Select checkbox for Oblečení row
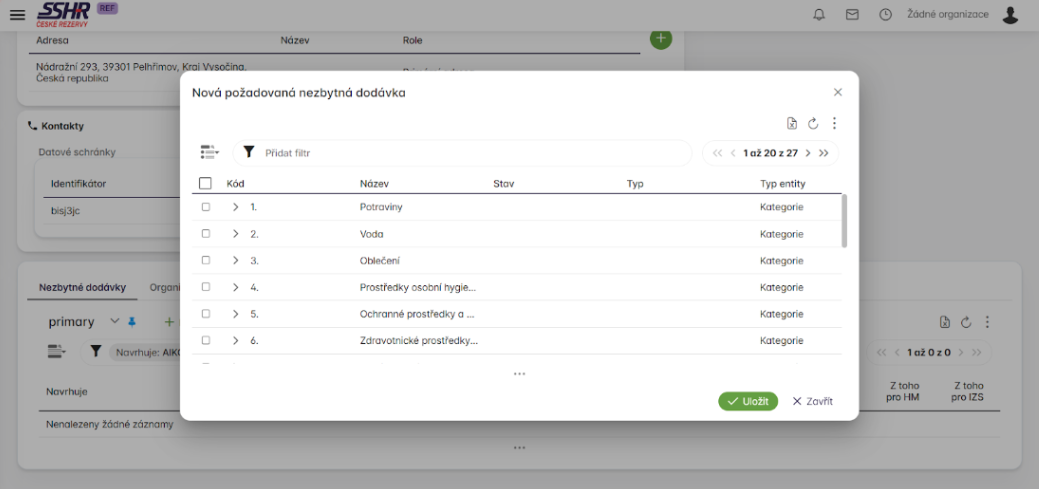 (x=206, y=261)
